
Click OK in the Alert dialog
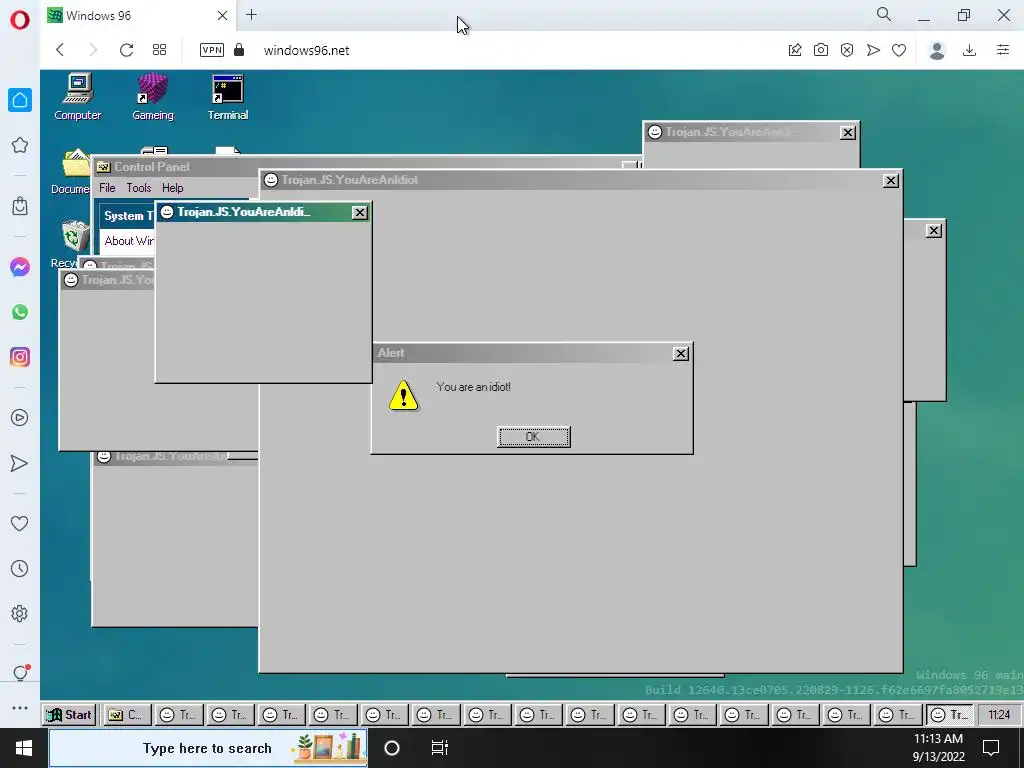534,437
